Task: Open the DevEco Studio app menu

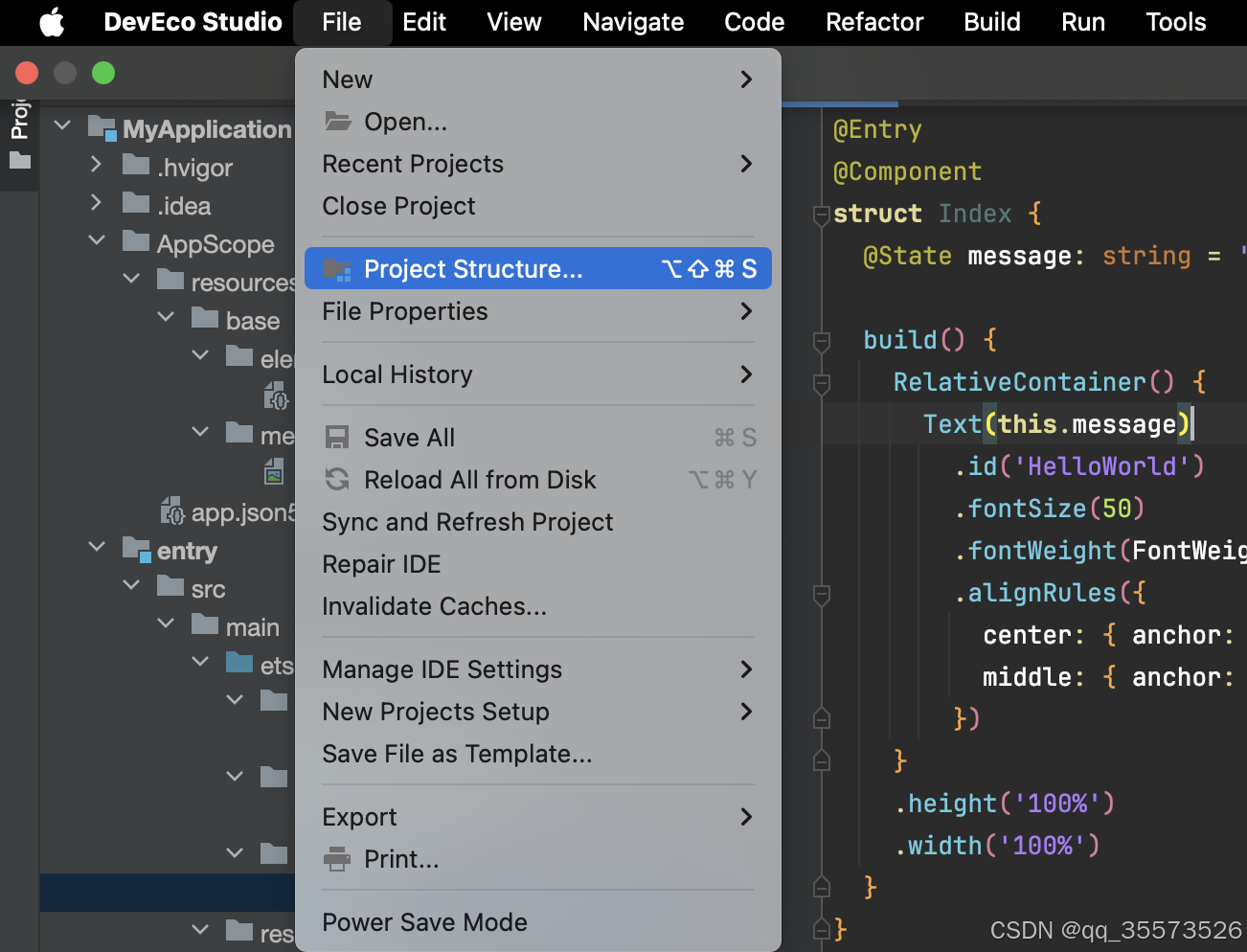Action: [193, 22]
